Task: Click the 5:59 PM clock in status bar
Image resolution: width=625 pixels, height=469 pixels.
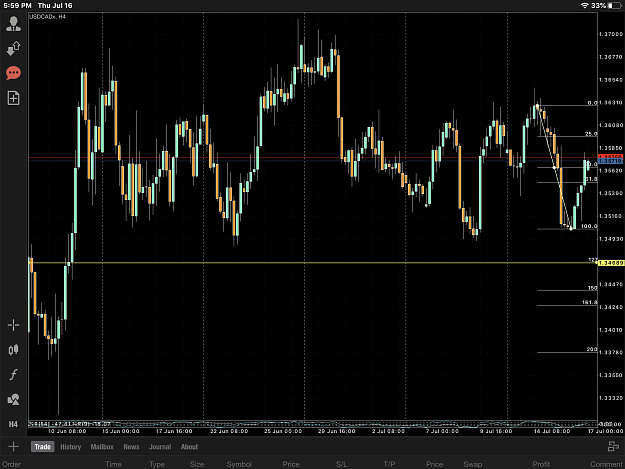Action: click(x=17, y=6)
